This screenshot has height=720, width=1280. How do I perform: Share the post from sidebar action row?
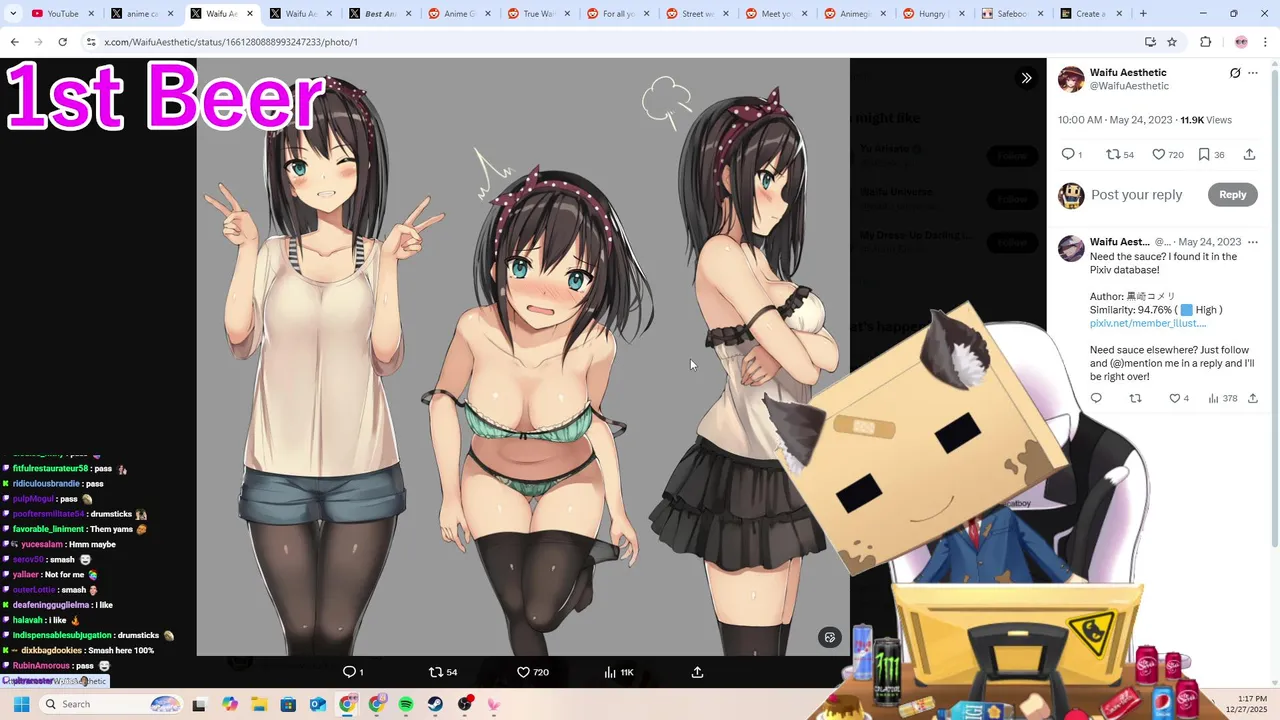pyautogui.click(x=1249, y=154)
